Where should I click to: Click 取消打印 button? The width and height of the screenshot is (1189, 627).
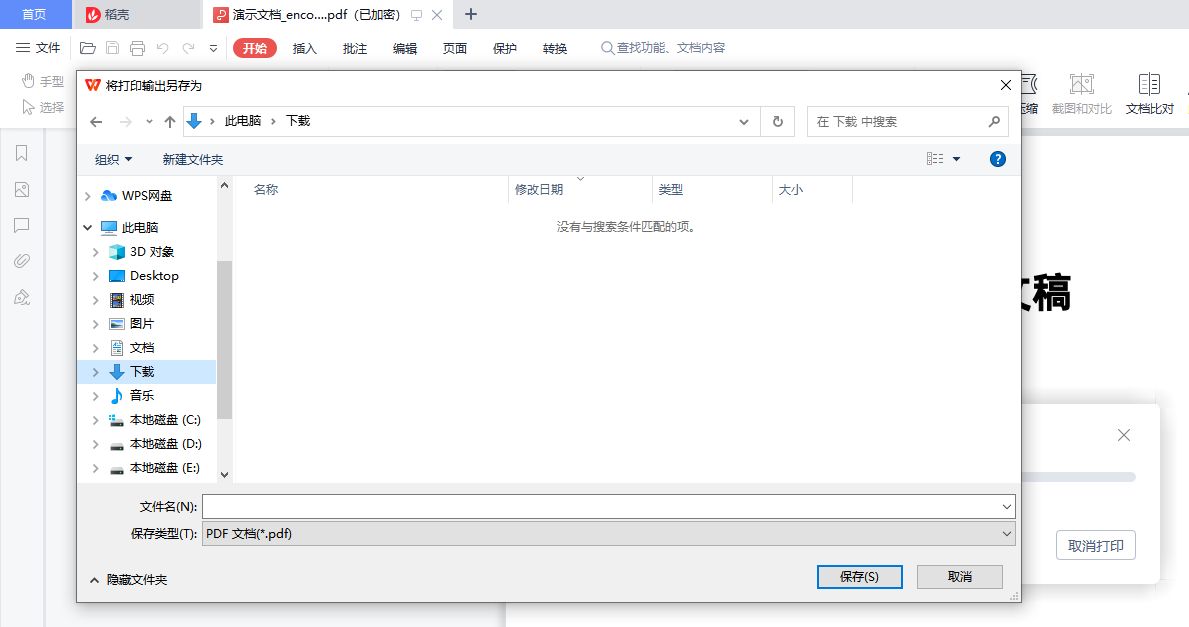pyautogui.click(x=1095, y=545)
